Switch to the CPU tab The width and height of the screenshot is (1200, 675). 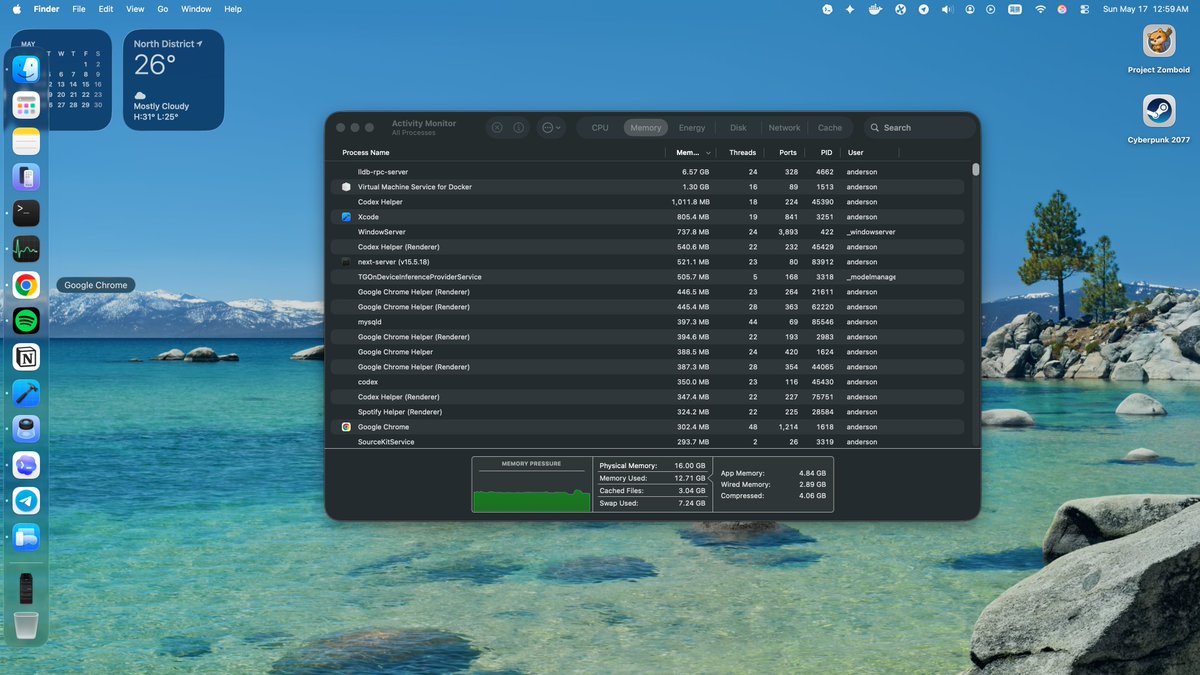click(x=600, y=128)
